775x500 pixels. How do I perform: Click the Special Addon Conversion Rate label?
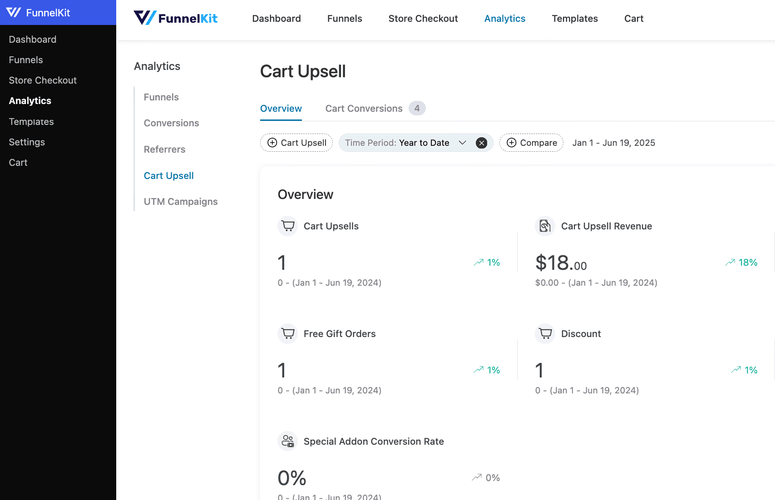[x=373, y=441]
